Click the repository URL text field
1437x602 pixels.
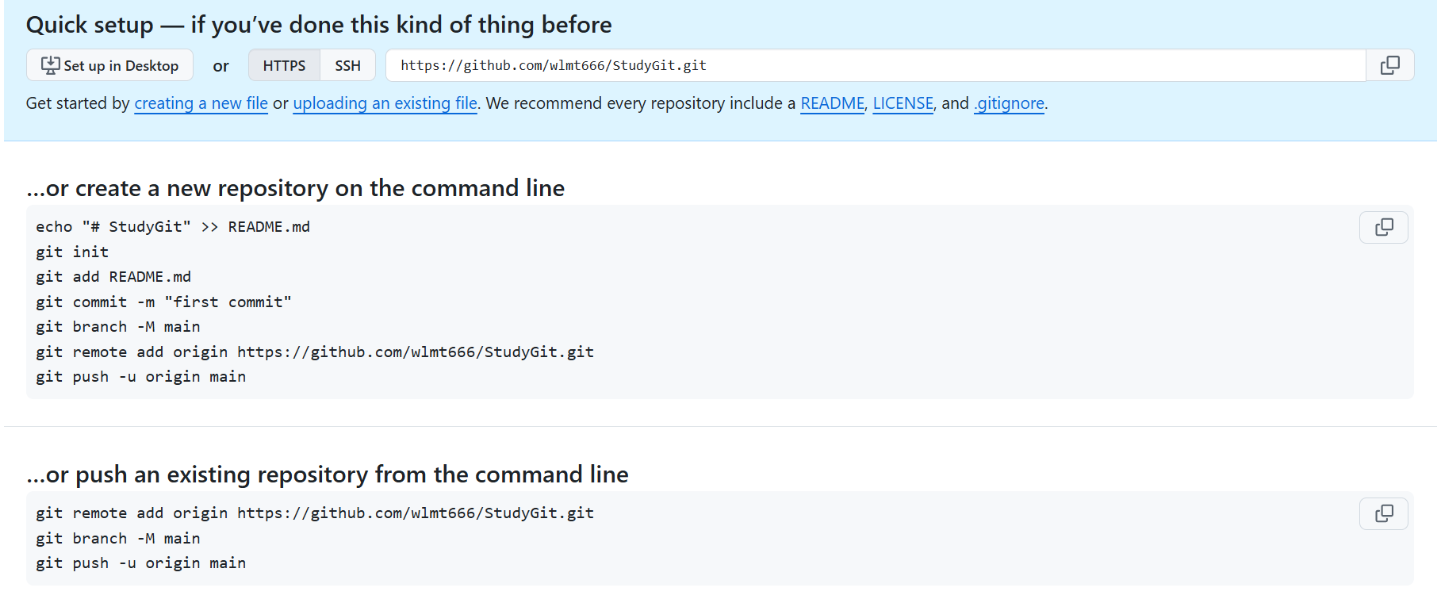point(874,66)
